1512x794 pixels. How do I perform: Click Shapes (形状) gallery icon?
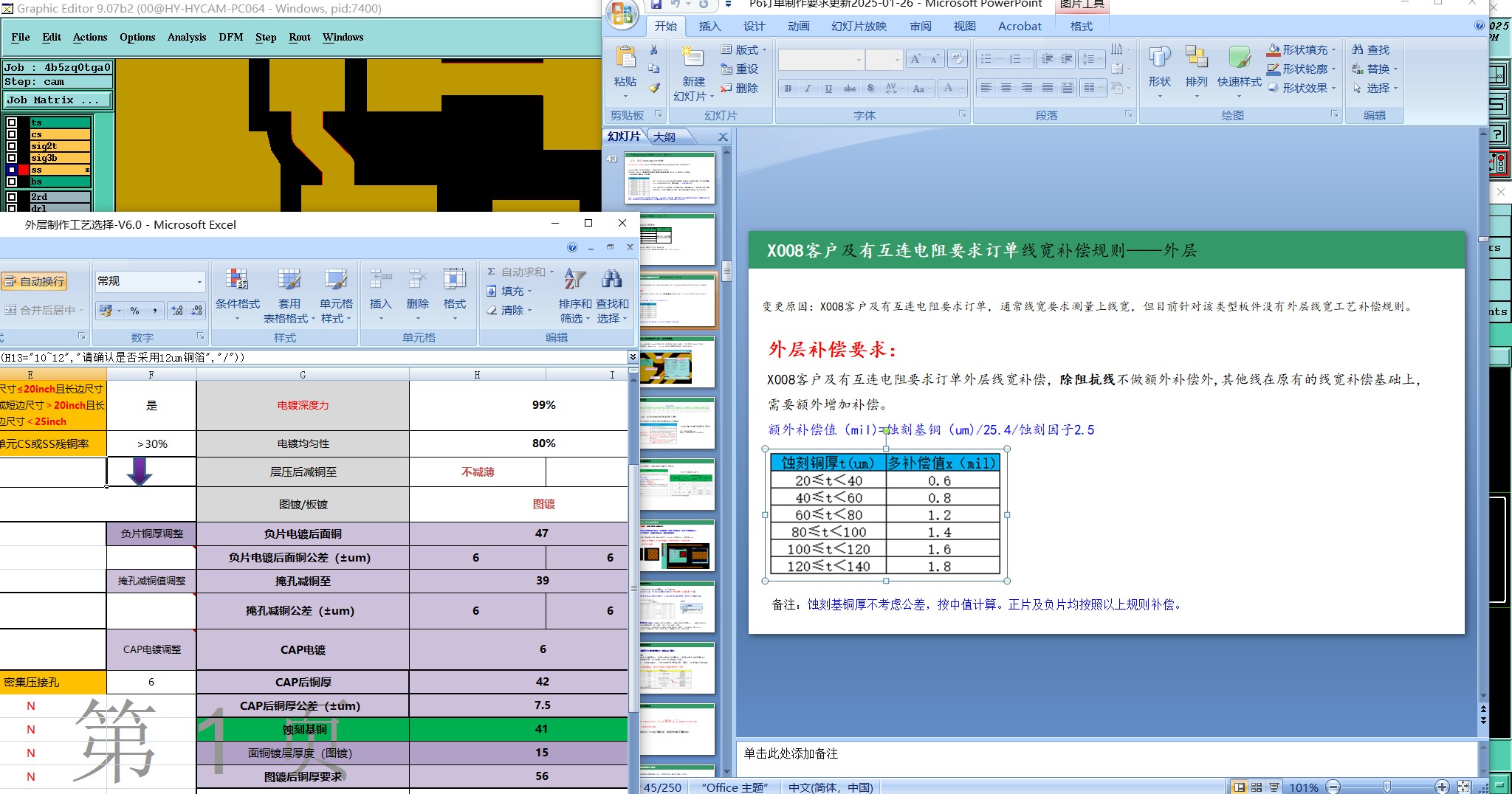pyautogui.click(x=1159, y=58)
